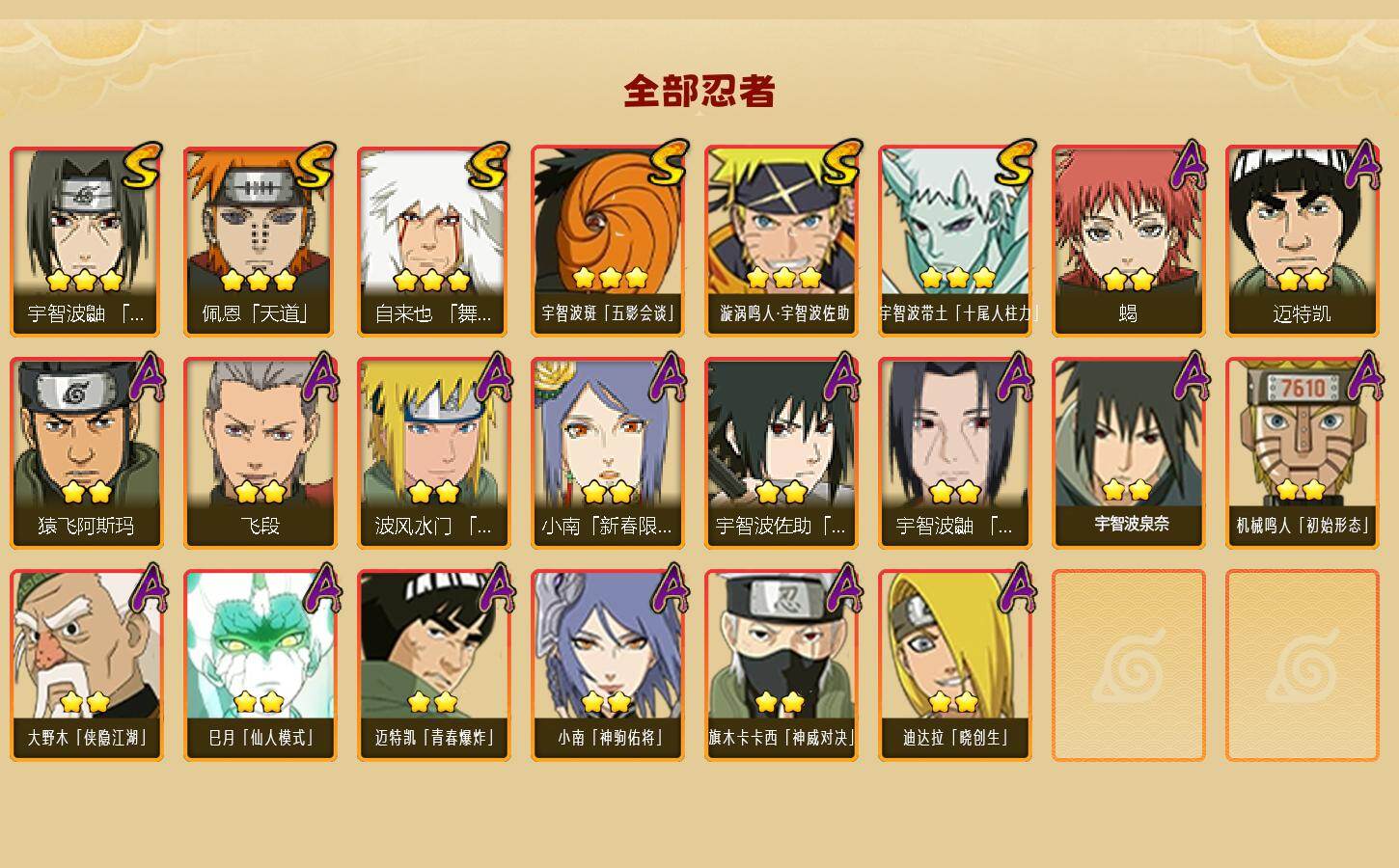Select the 机械鸣人「初始形态」 card
This screenshot has width=1399, height=868.
[1303, 453]
